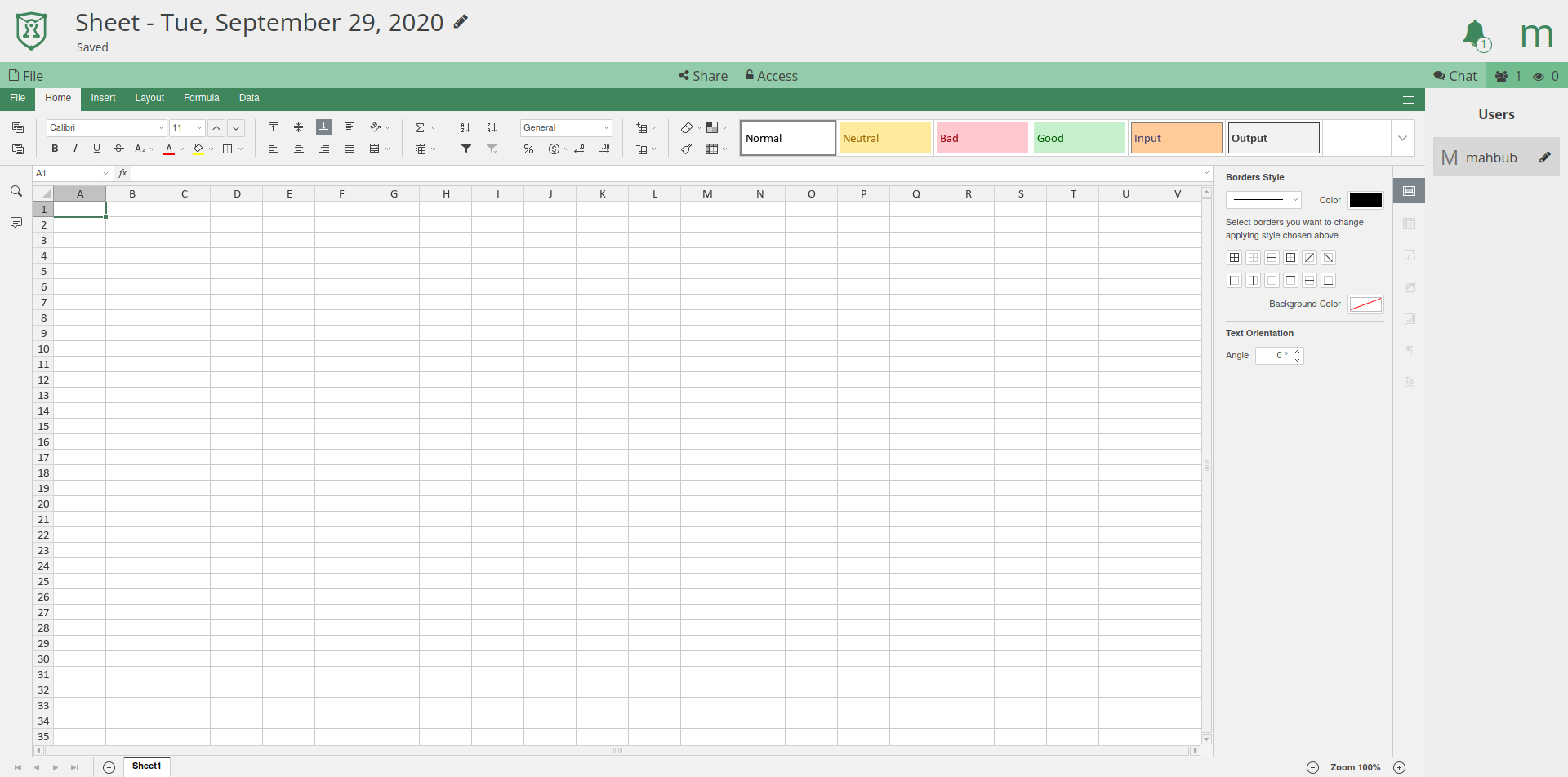Open the Comments icon in the left sidebar

point(16,222)
